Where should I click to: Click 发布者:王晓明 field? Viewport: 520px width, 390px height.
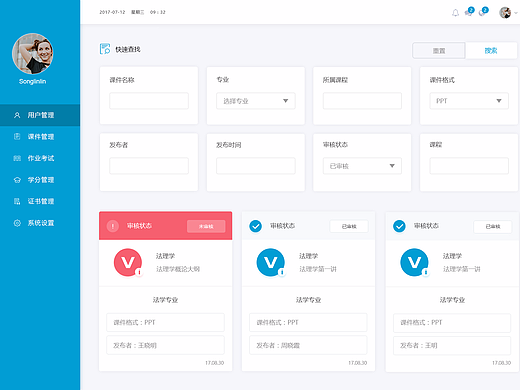pyautogui.click(x=165, y=345)
